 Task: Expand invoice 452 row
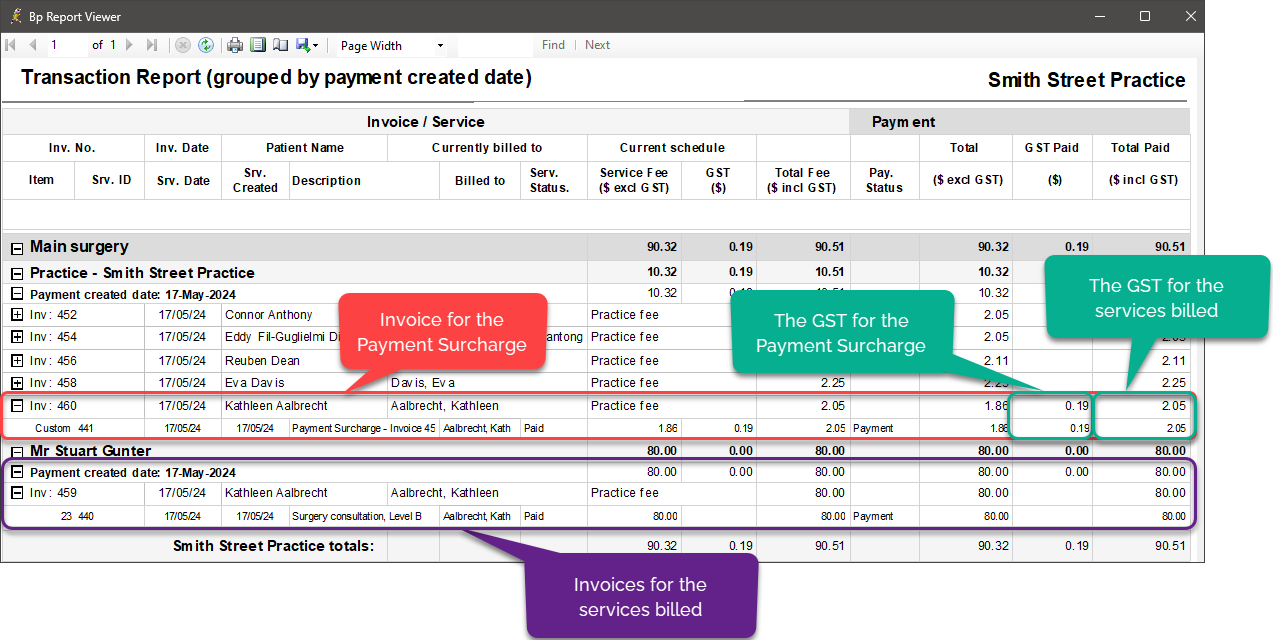tap(17, 315)
